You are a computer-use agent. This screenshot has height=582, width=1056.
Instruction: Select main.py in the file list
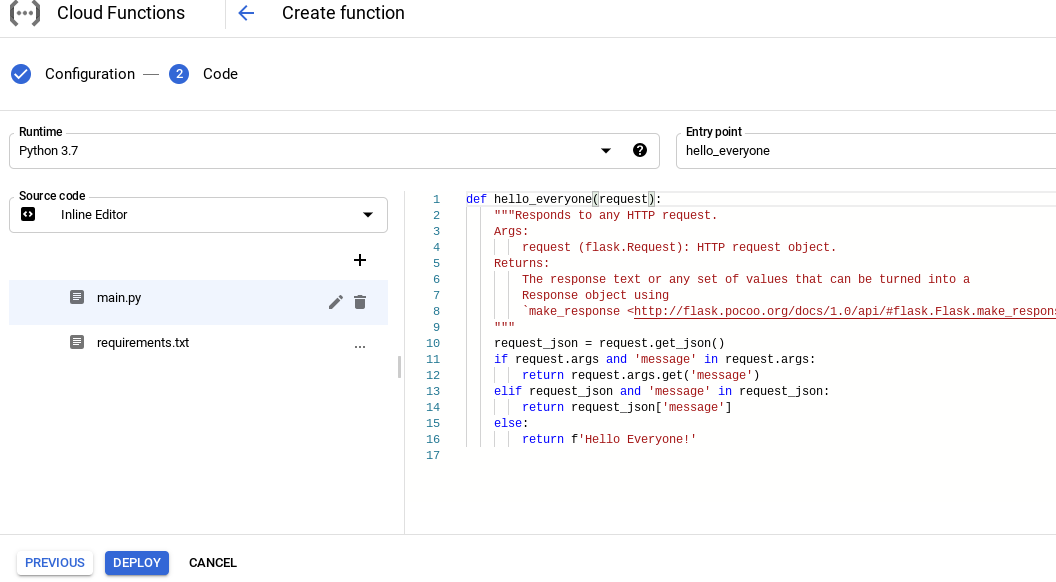(118, 298)
